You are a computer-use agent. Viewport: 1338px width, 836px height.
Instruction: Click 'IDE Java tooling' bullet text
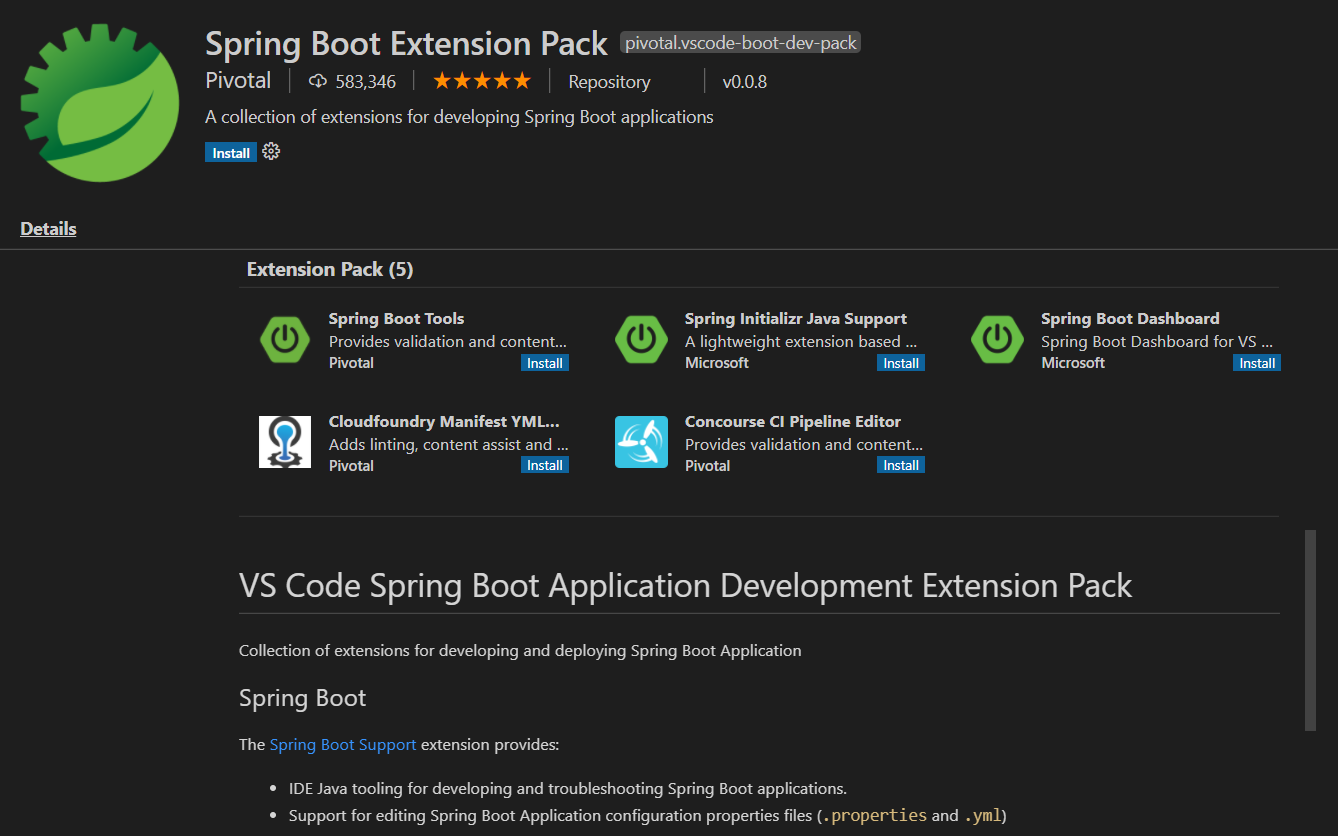pyautogui.click(x=568, y=788)
